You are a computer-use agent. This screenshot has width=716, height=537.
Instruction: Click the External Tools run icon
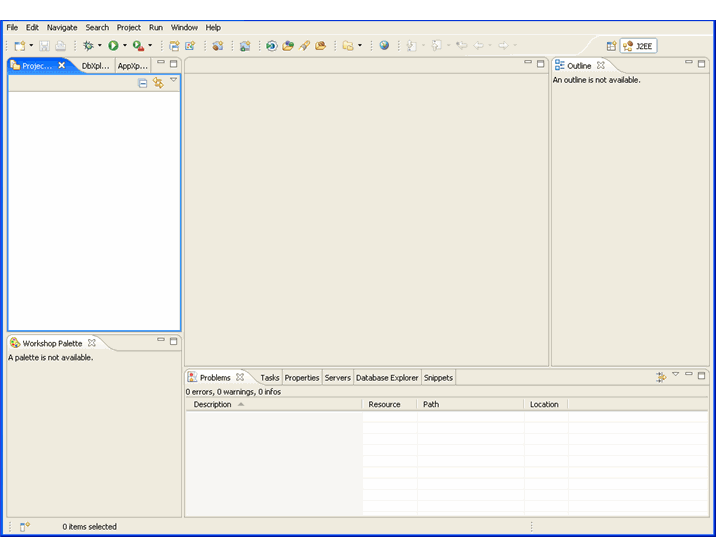click(x=138, y=46)
